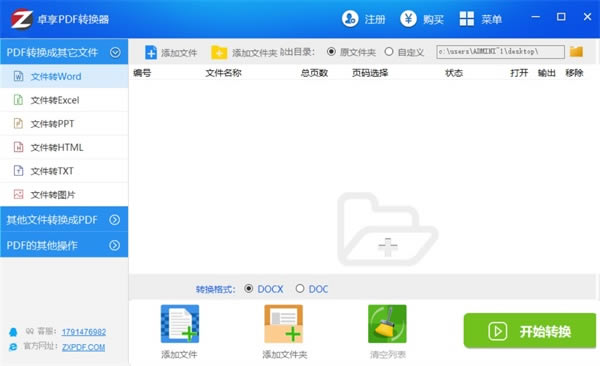The height and width of the screenshot is (366, 600).
Task: Open the ZXPDF.COM website link
Action: coord(83,347)
